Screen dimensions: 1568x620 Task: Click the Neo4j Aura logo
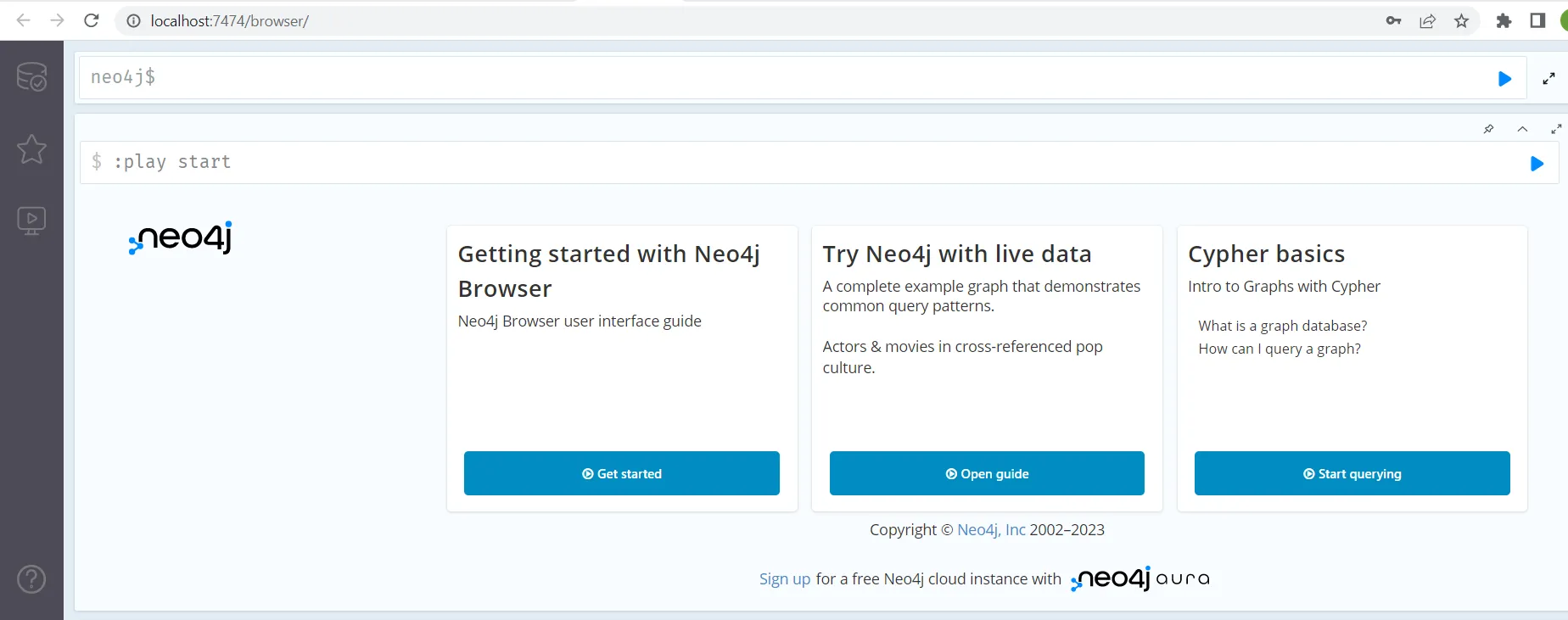coord(1140,578)
